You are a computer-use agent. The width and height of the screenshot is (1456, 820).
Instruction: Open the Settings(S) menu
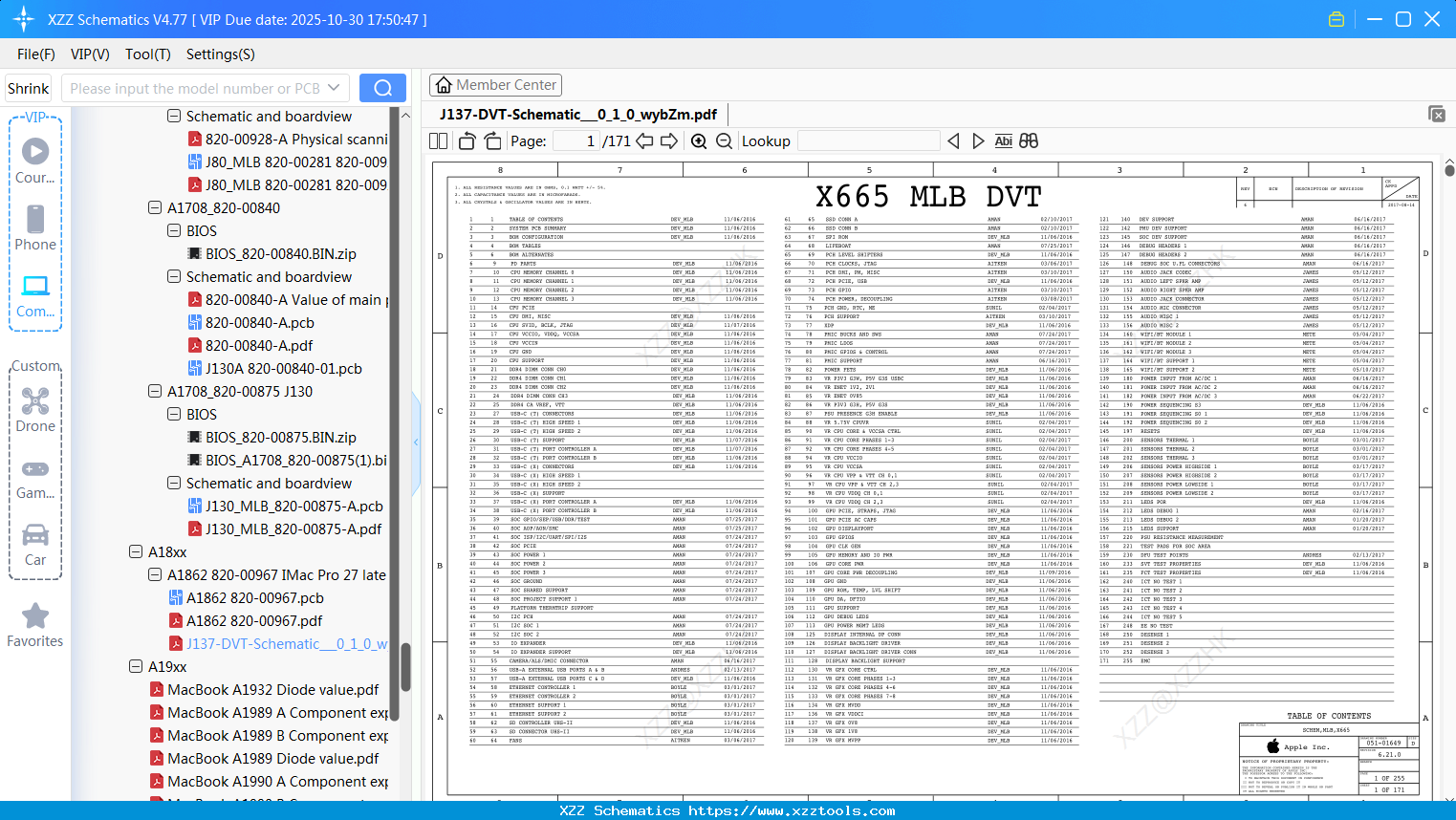coord(221,54)
